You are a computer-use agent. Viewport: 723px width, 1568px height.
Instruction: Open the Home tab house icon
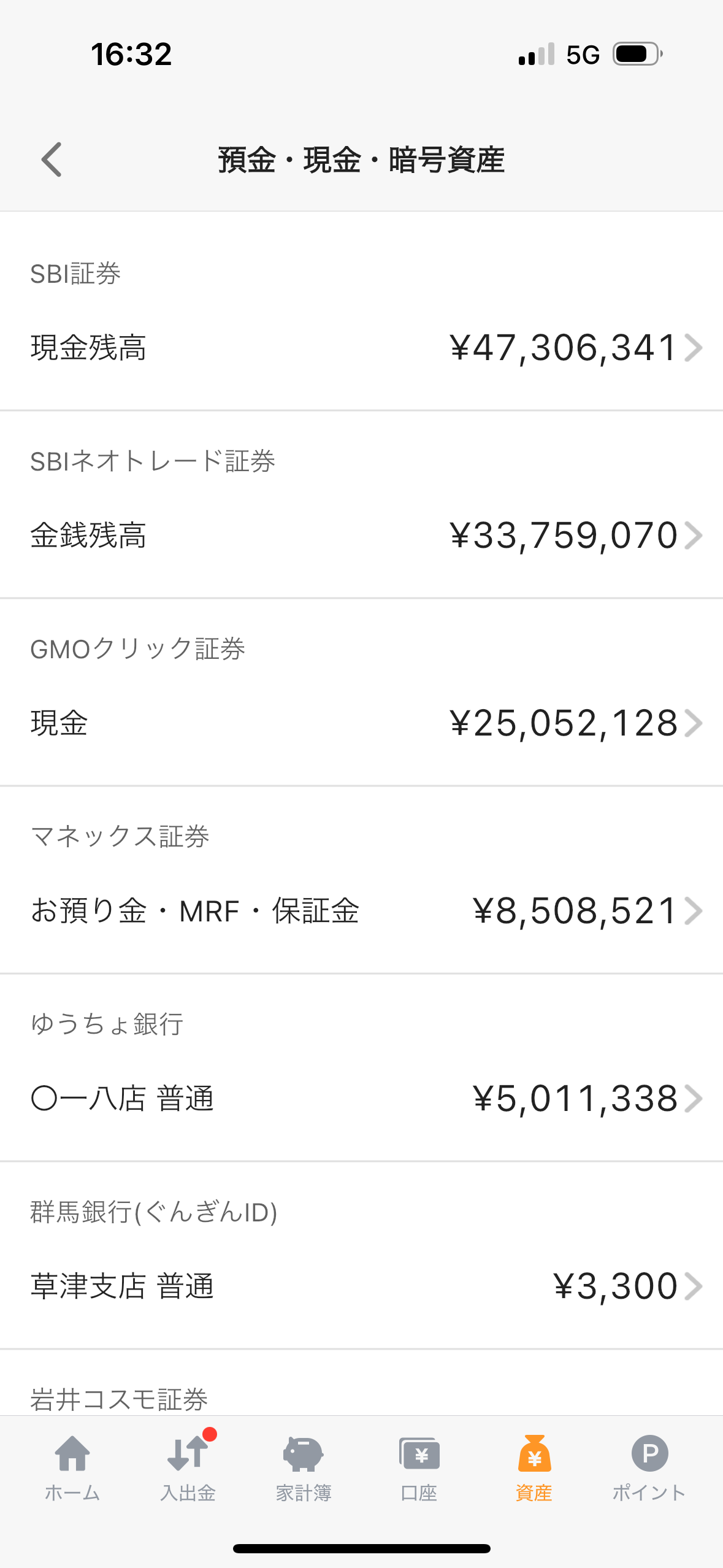tap(72, 1454)
